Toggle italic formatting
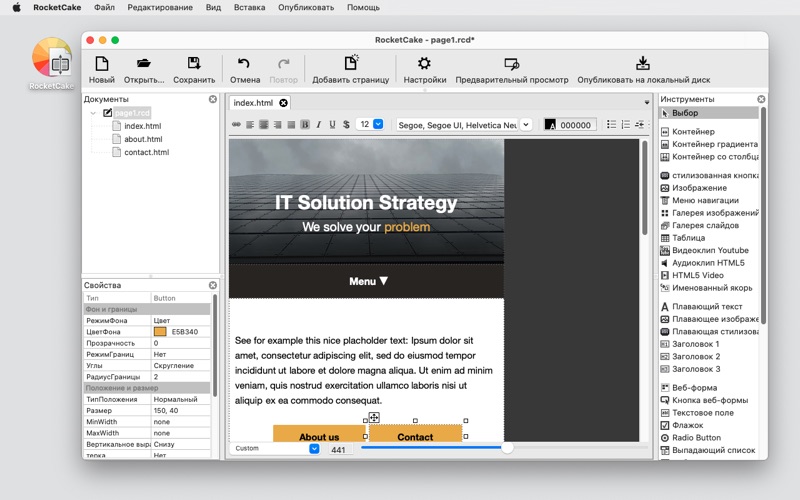800x500 pixels. [x=319, y=124]
